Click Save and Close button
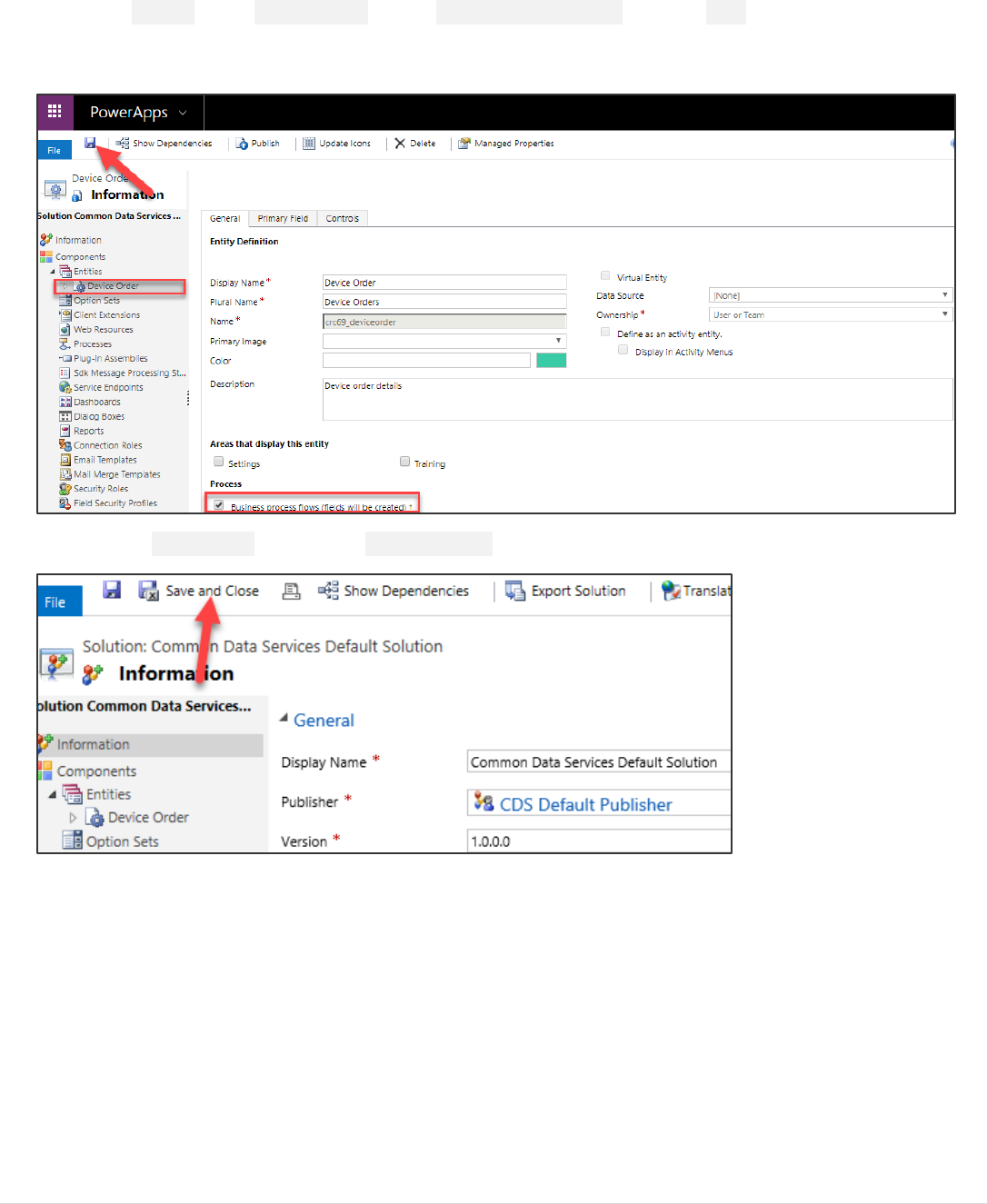The image size is (987, 1204). coord(199,591)
